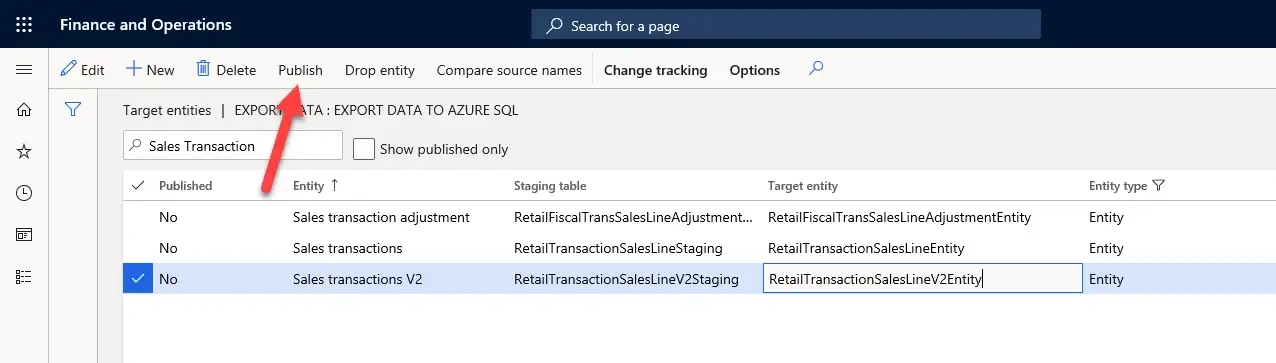Open the app launcher waffle icon
This screenshot has width=1276, height=363.
(x=25, y=24)
